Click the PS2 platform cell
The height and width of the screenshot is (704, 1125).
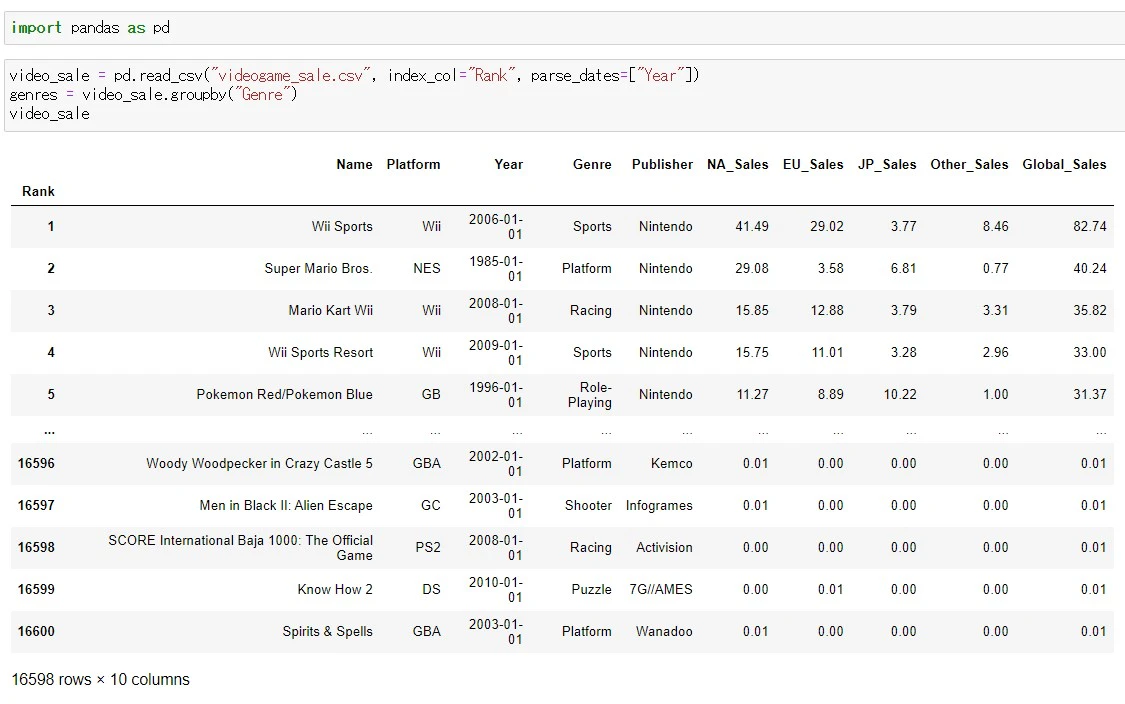428,548
